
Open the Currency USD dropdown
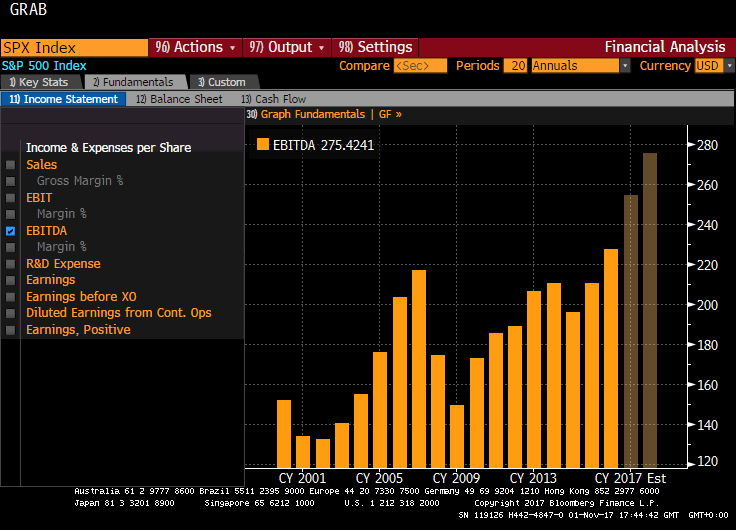(x=712, y=66)
